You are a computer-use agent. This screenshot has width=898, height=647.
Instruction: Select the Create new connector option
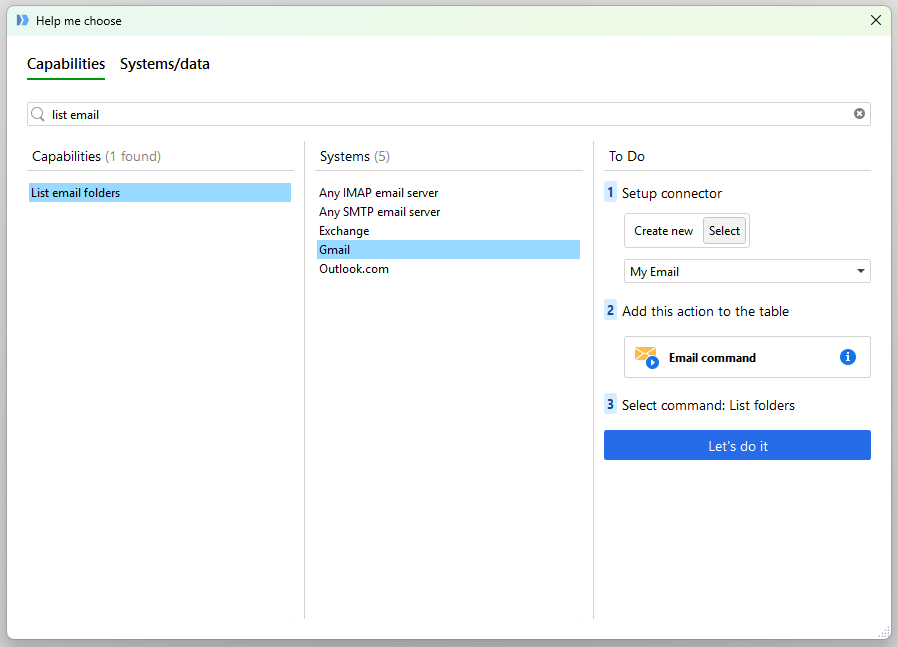point(663,231)
